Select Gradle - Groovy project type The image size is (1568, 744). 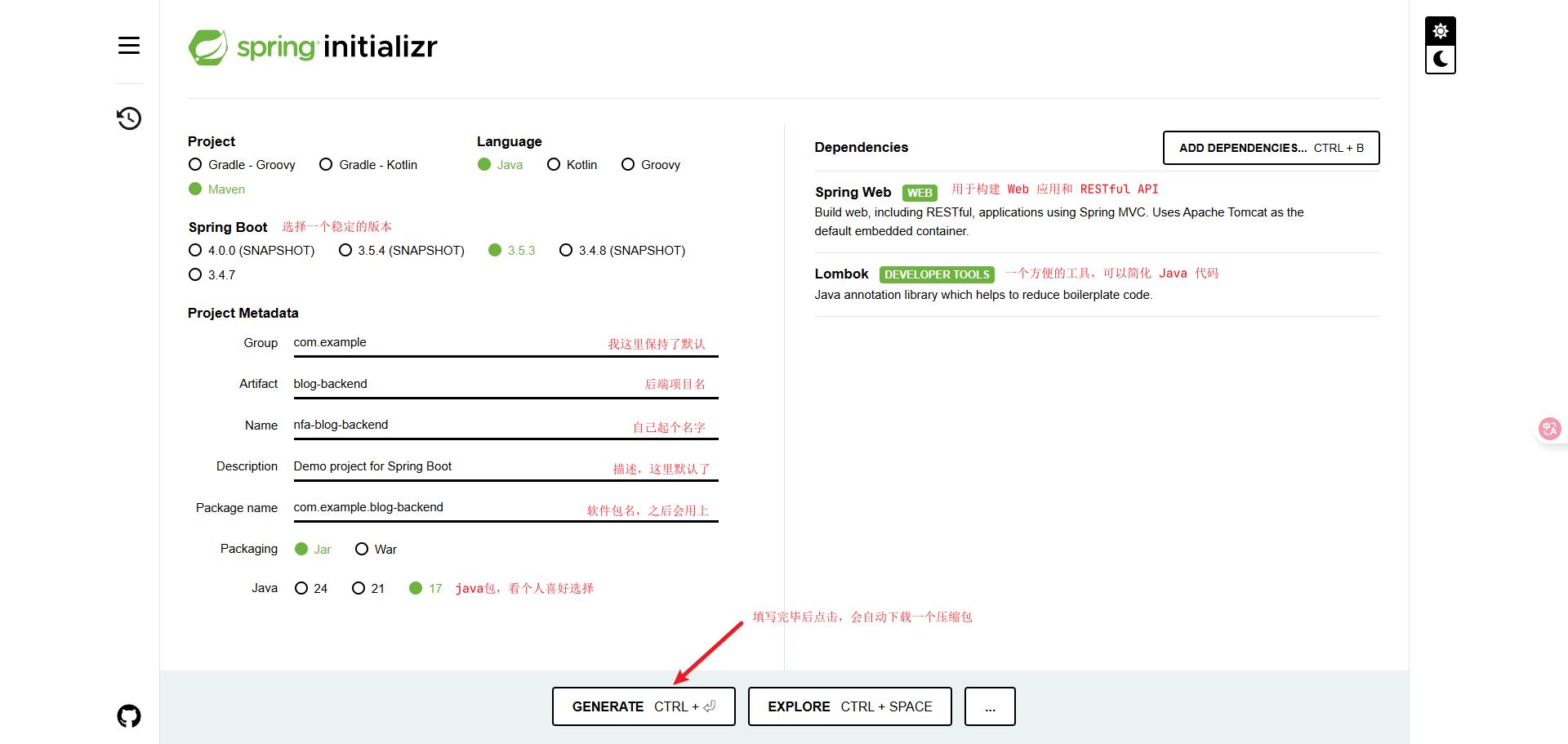(242, 165)
